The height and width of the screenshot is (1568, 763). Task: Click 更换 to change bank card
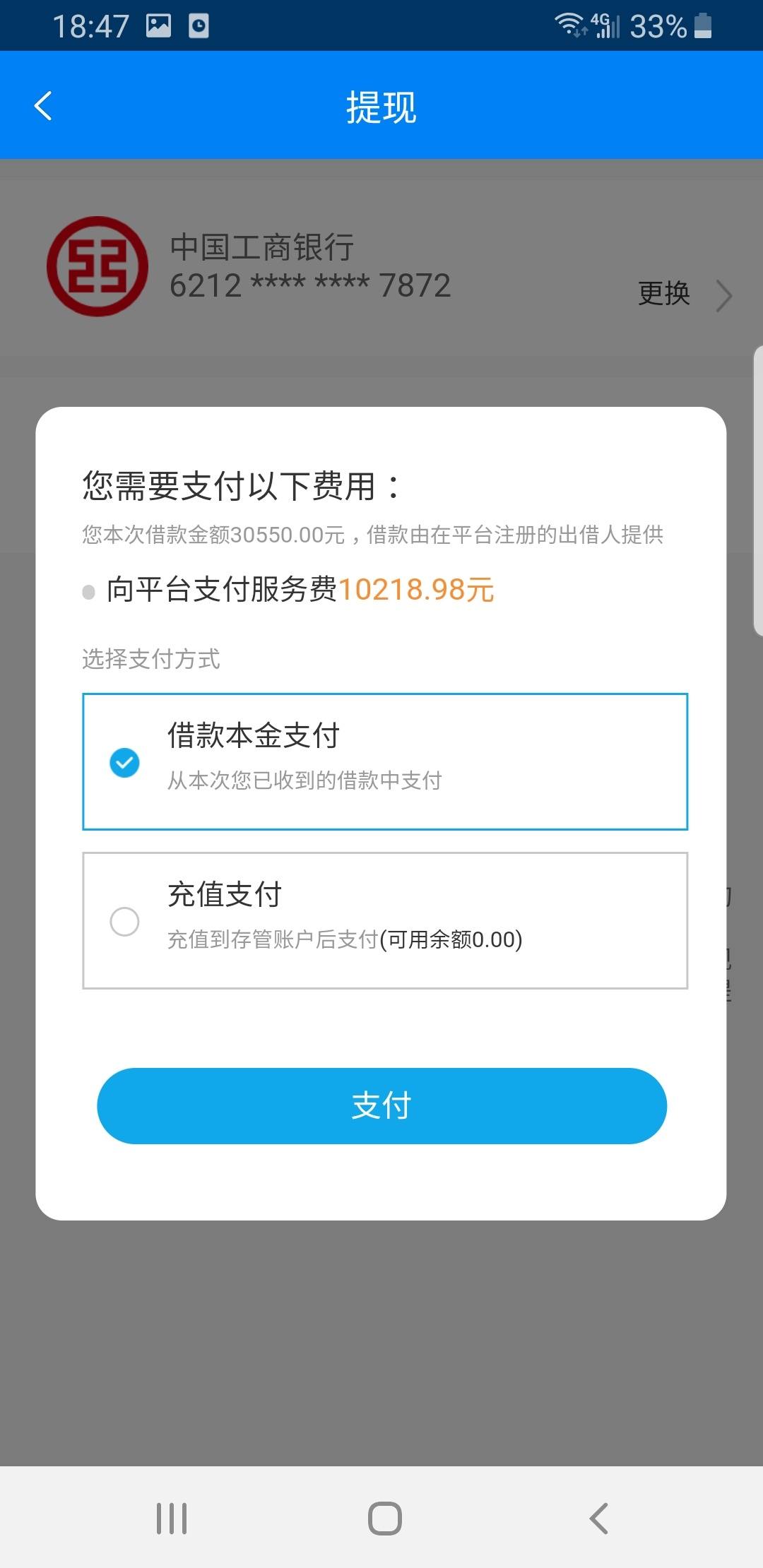point(663,294)
